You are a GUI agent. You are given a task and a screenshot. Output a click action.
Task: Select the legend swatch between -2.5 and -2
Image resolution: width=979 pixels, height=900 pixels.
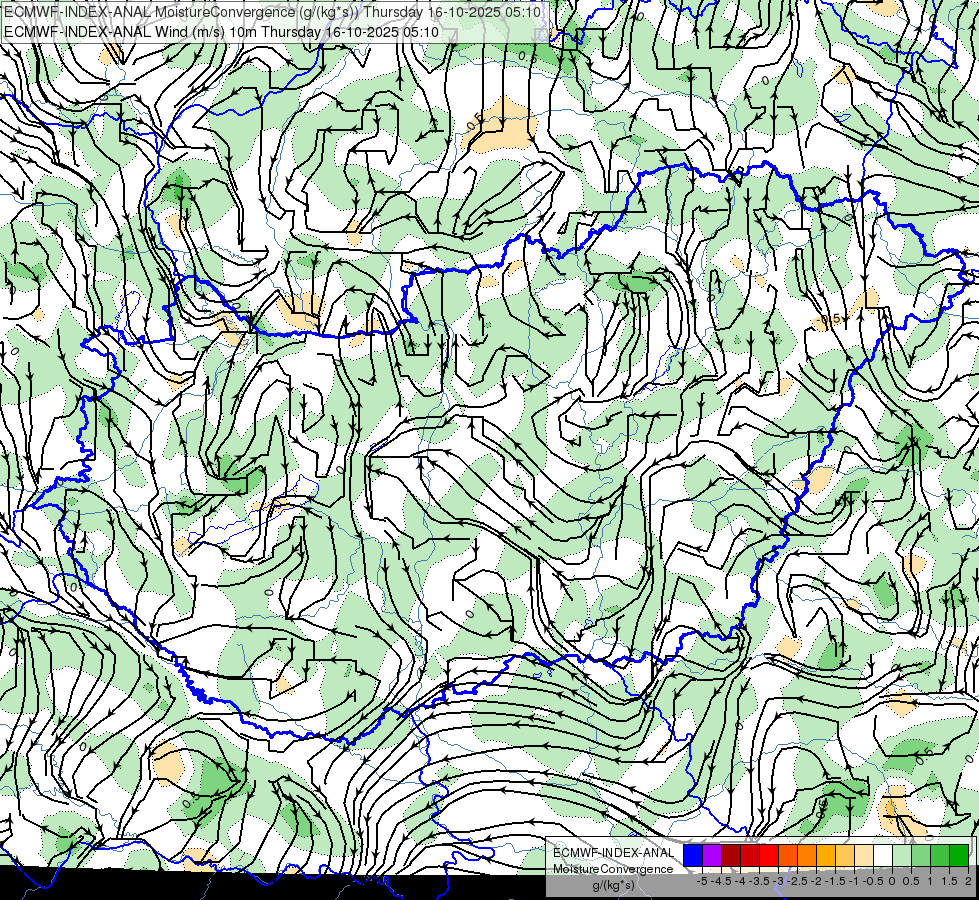(x=807, y=856)
